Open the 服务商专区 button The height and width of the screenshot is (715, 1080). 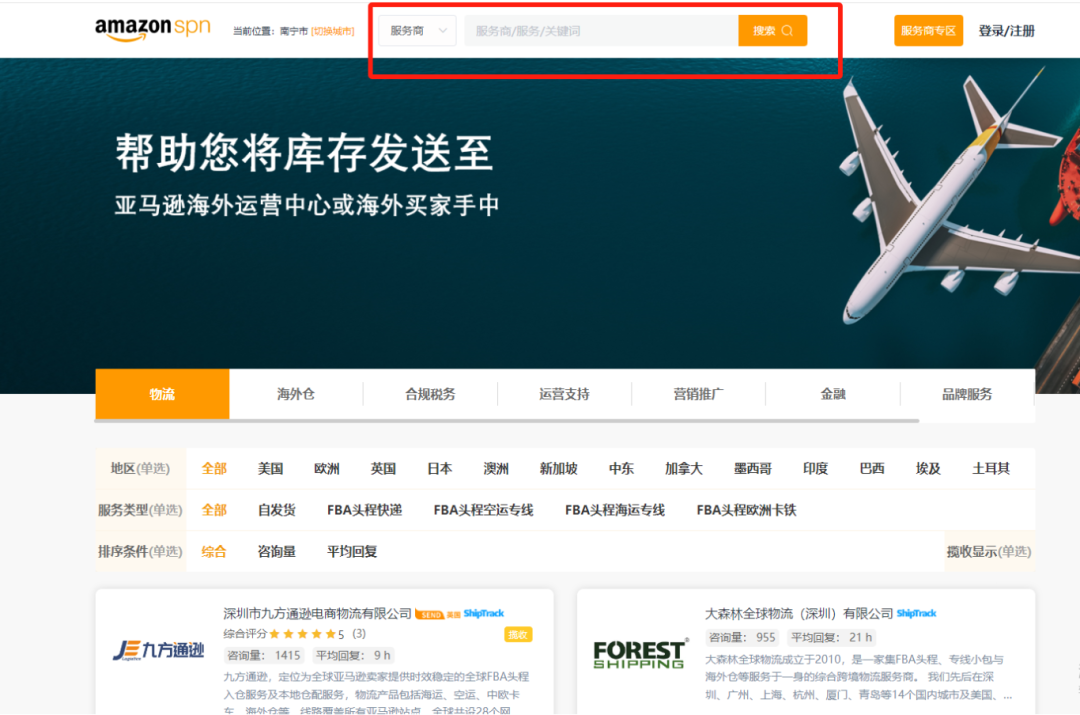click(x=928, y=30)
